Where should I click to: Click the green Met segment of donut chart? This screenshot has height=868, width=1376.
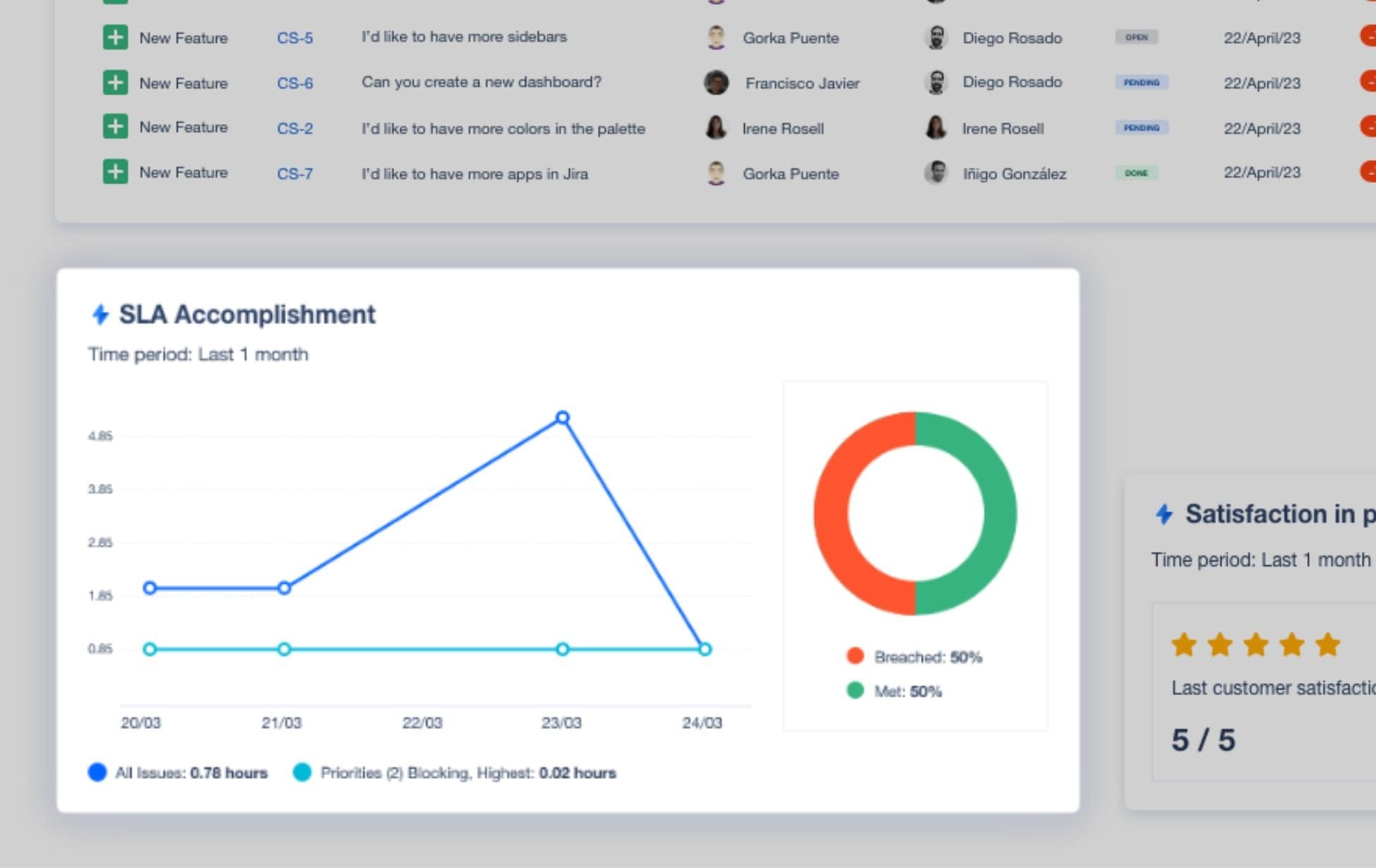tap(999, 514)
